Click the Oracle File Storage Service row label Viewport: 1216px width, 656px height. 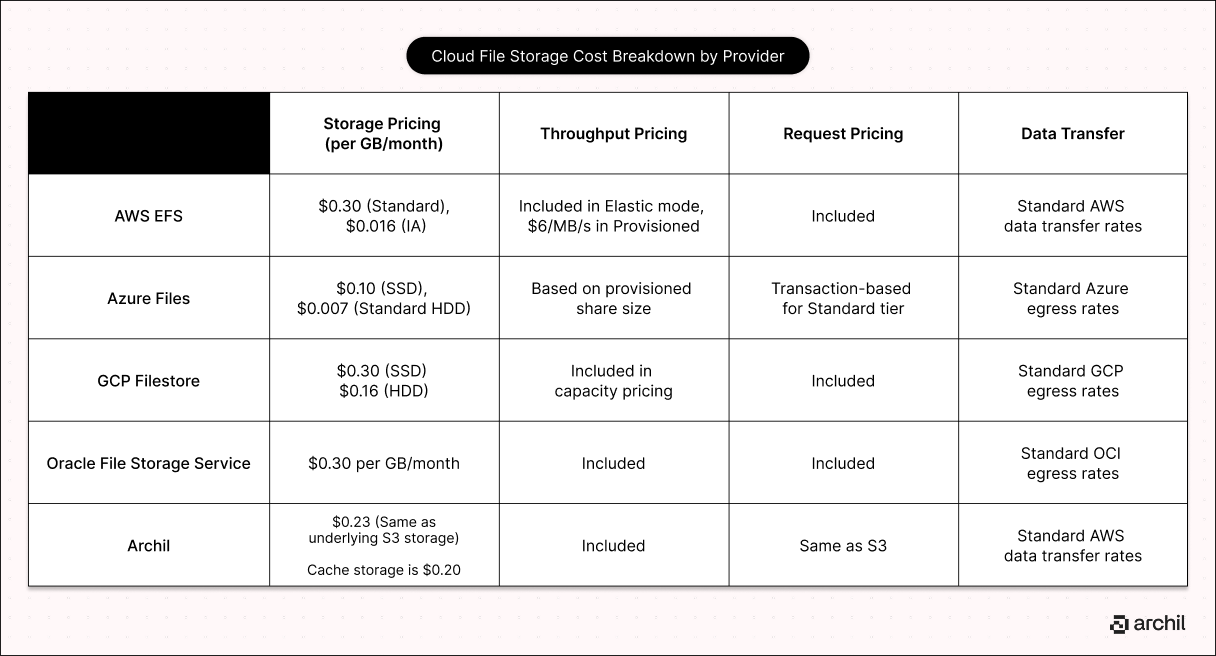[x=148, y=463]
